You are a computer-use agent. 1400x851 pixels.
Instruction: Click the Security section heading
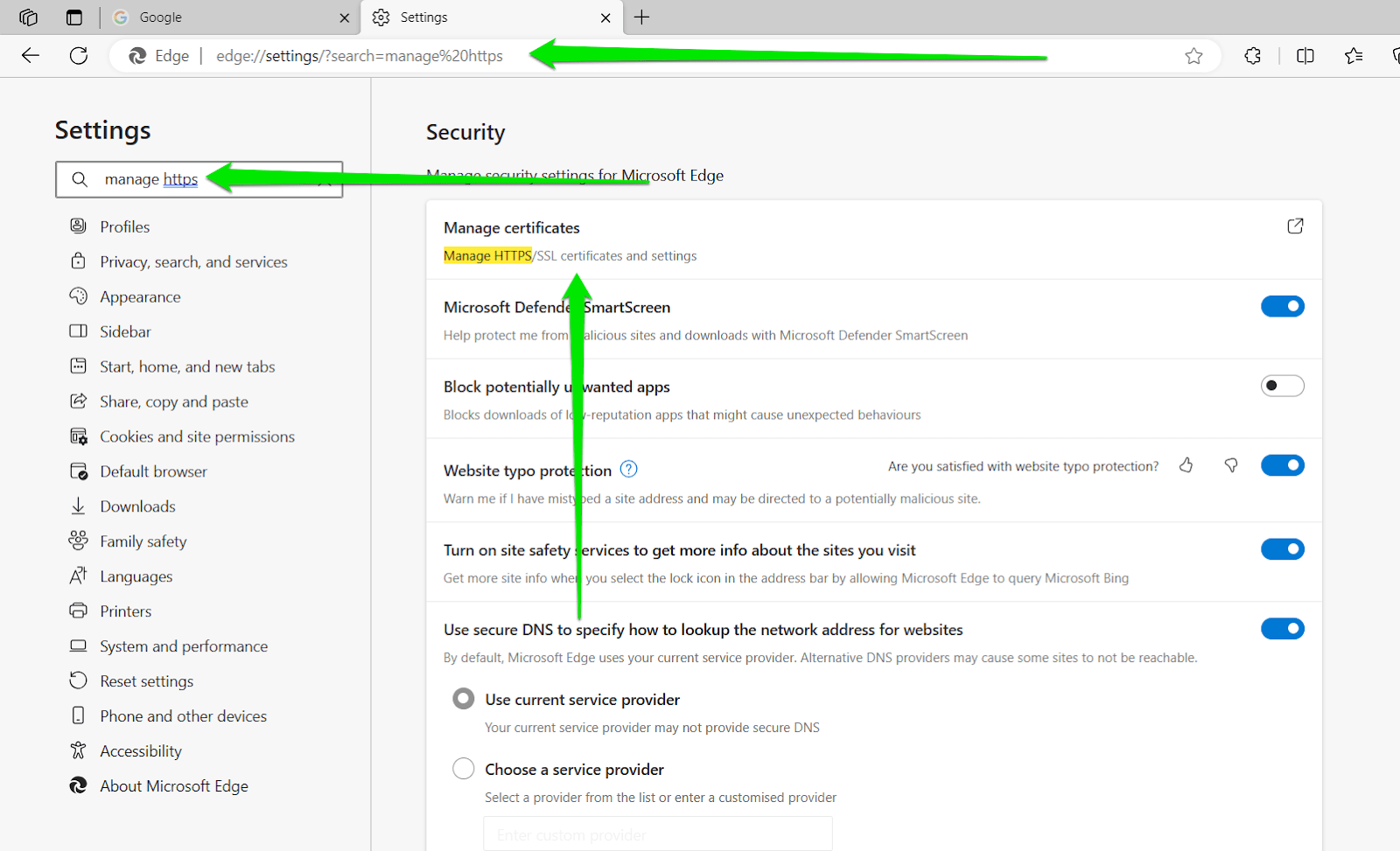[x=465, y=132]
